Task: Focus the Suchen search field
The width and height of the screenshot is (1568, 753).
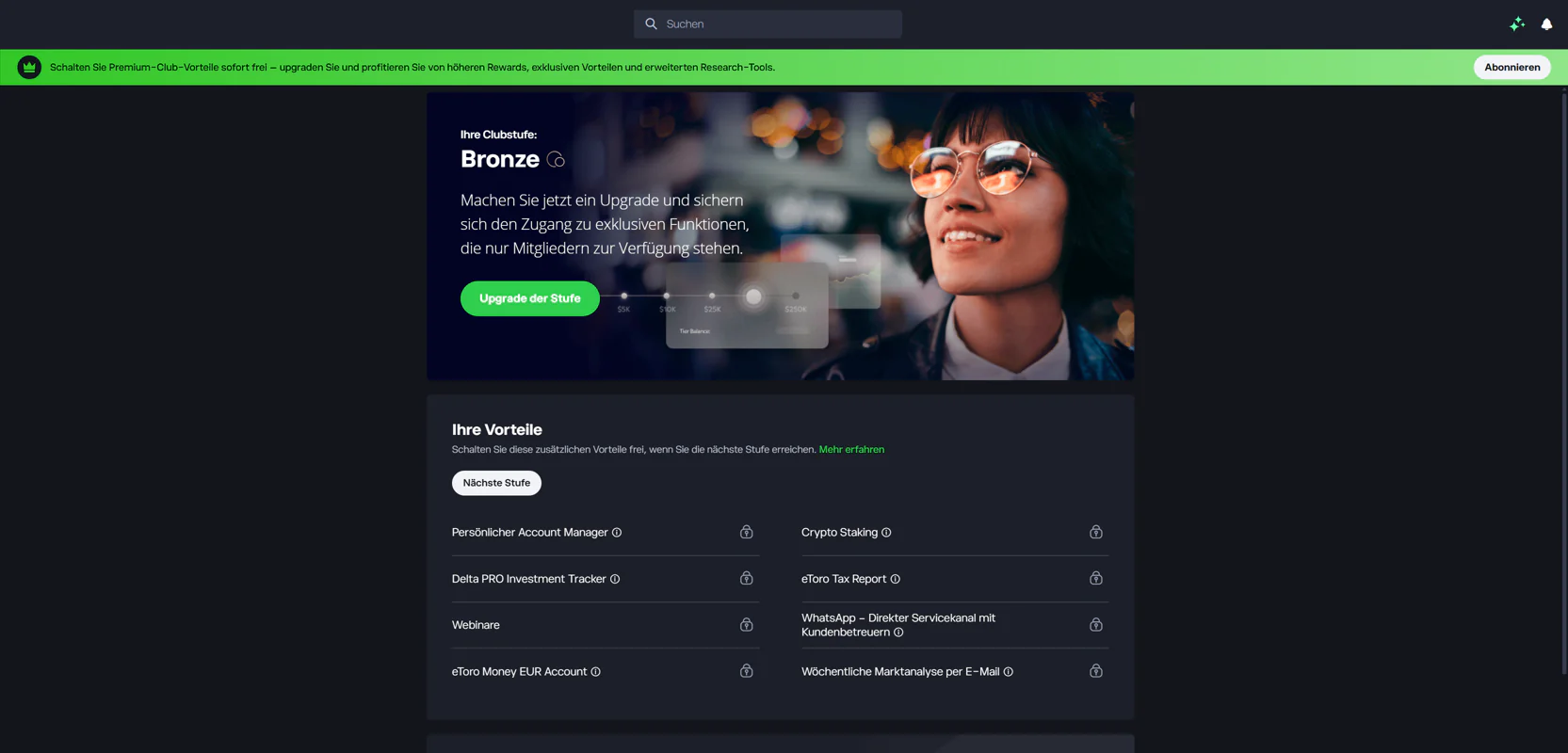Action: [x=768, y=24]
